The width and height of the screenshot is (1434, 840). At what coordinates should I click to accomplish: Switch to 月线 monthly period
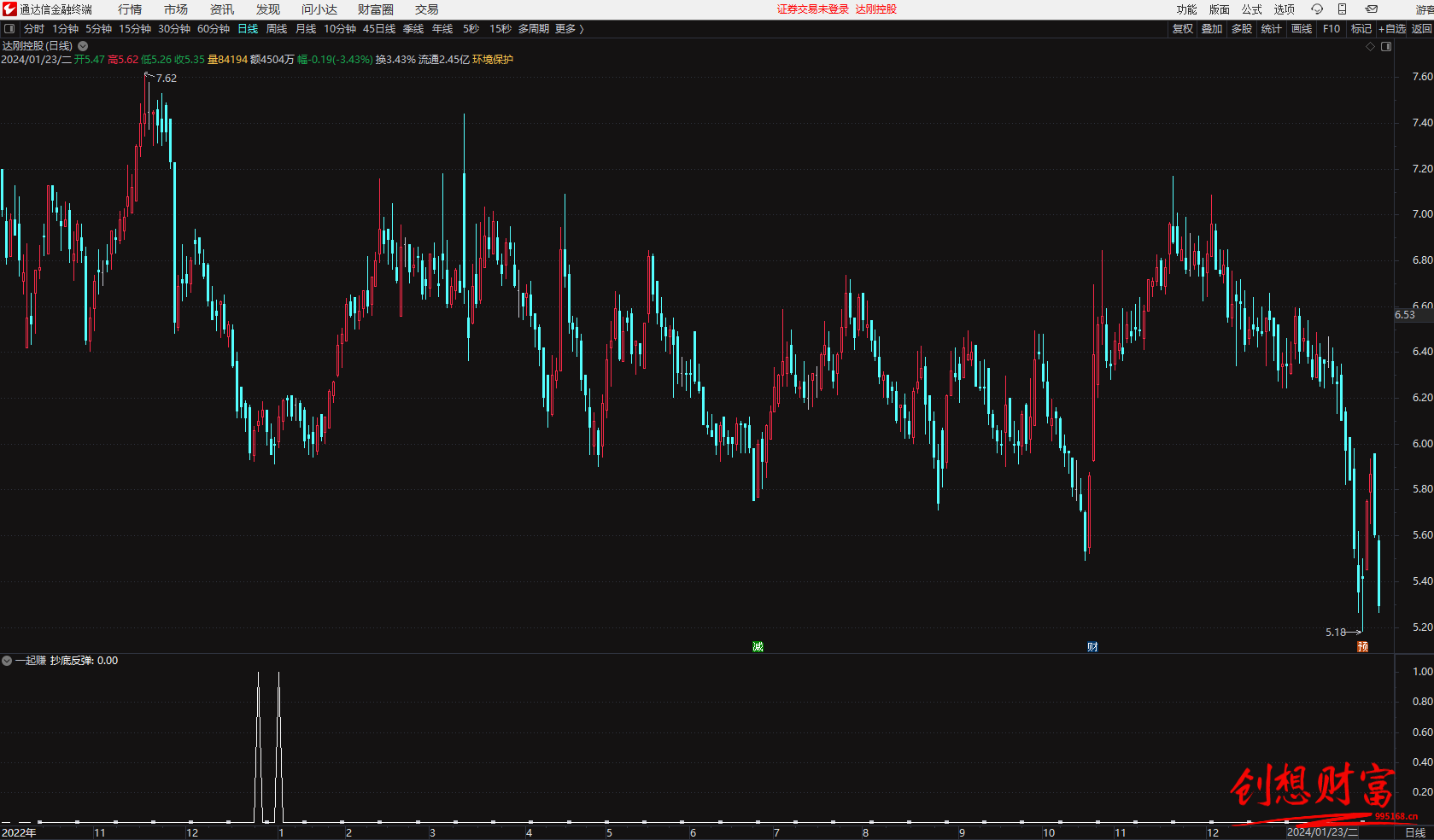306,29
